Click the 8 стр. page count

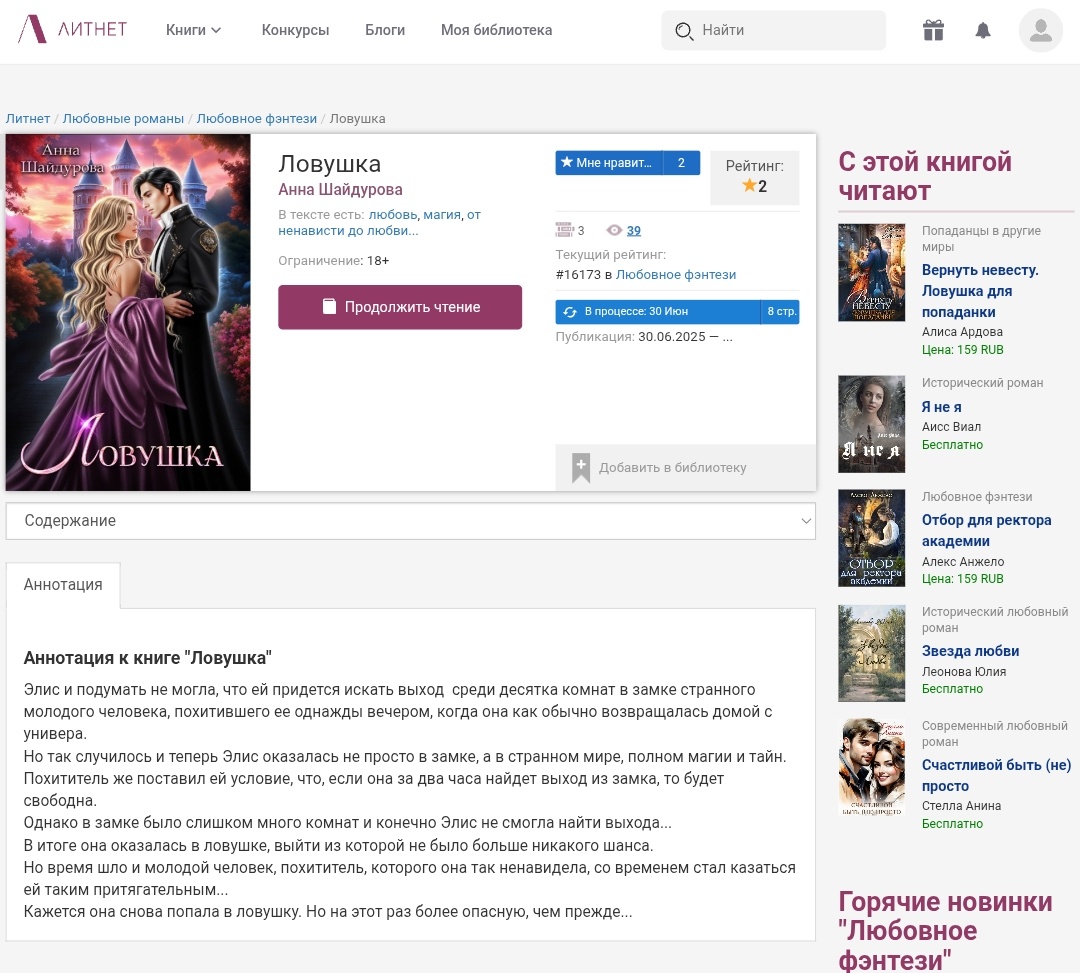tap(780, 312)
